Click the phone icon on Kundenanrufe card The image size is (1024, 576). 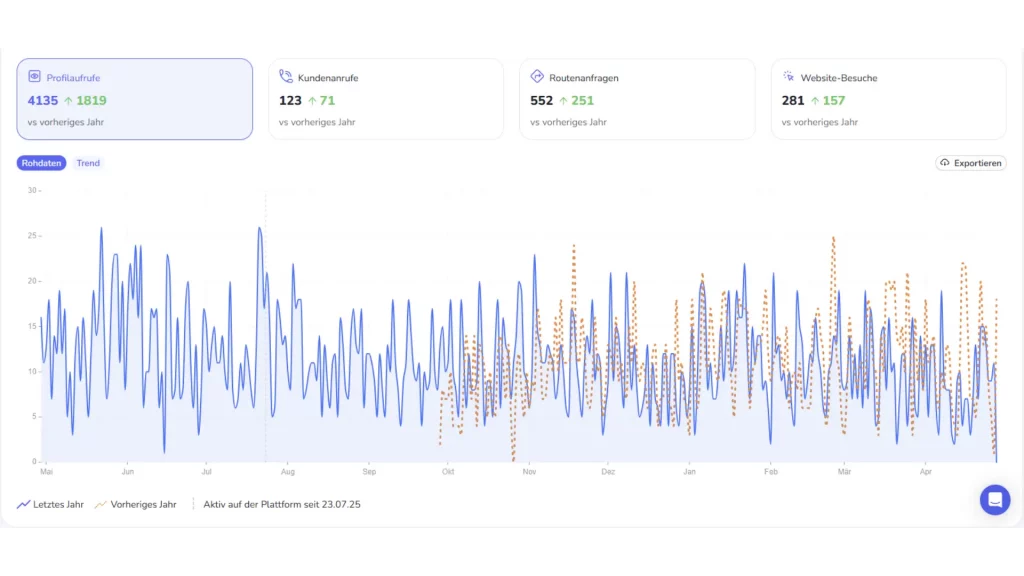286,76
